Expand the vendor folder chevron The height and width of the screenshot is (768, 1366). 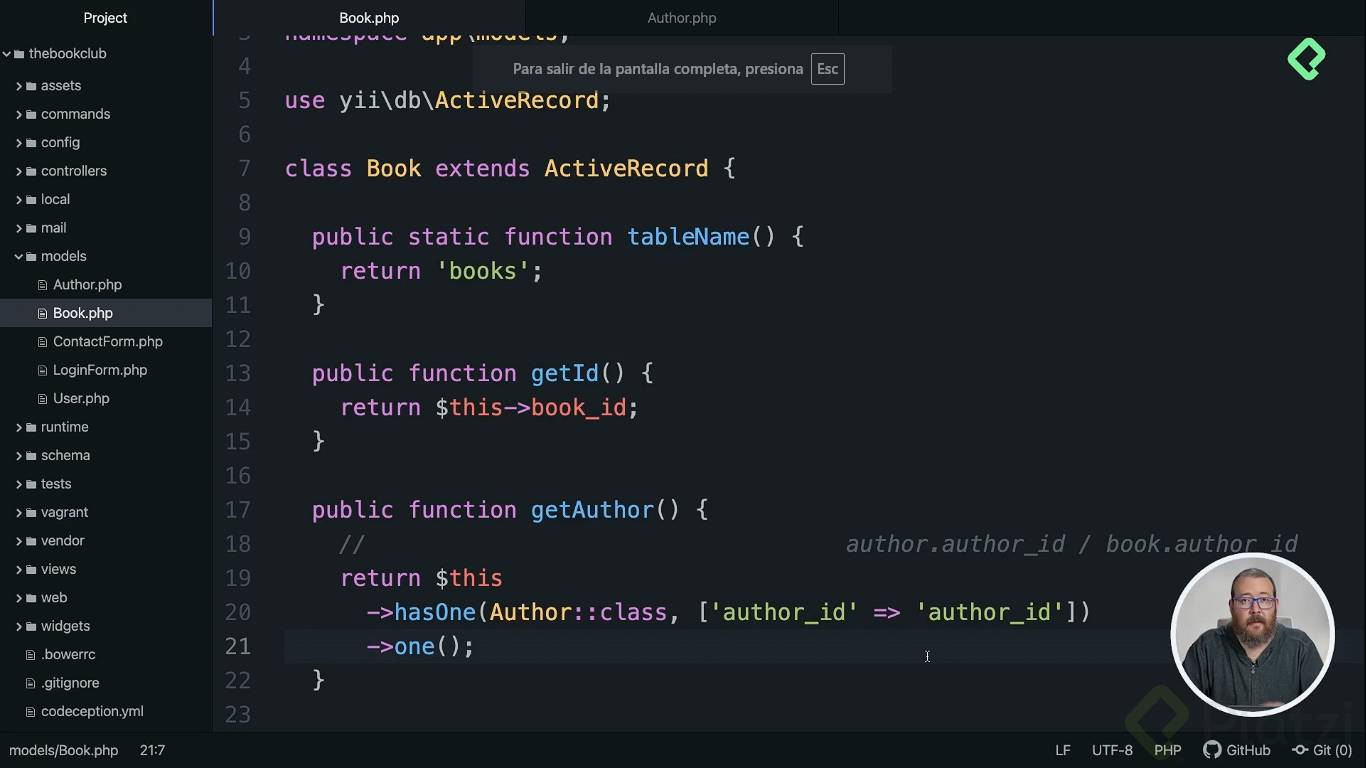coord(19,541)
